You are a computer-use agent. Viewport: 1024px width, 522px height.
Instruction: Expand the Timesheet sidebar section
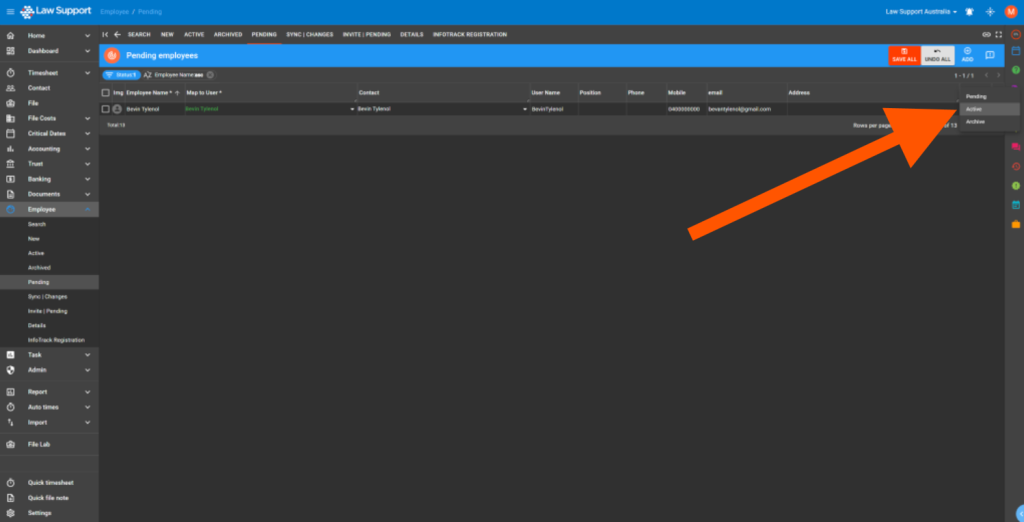88,73
